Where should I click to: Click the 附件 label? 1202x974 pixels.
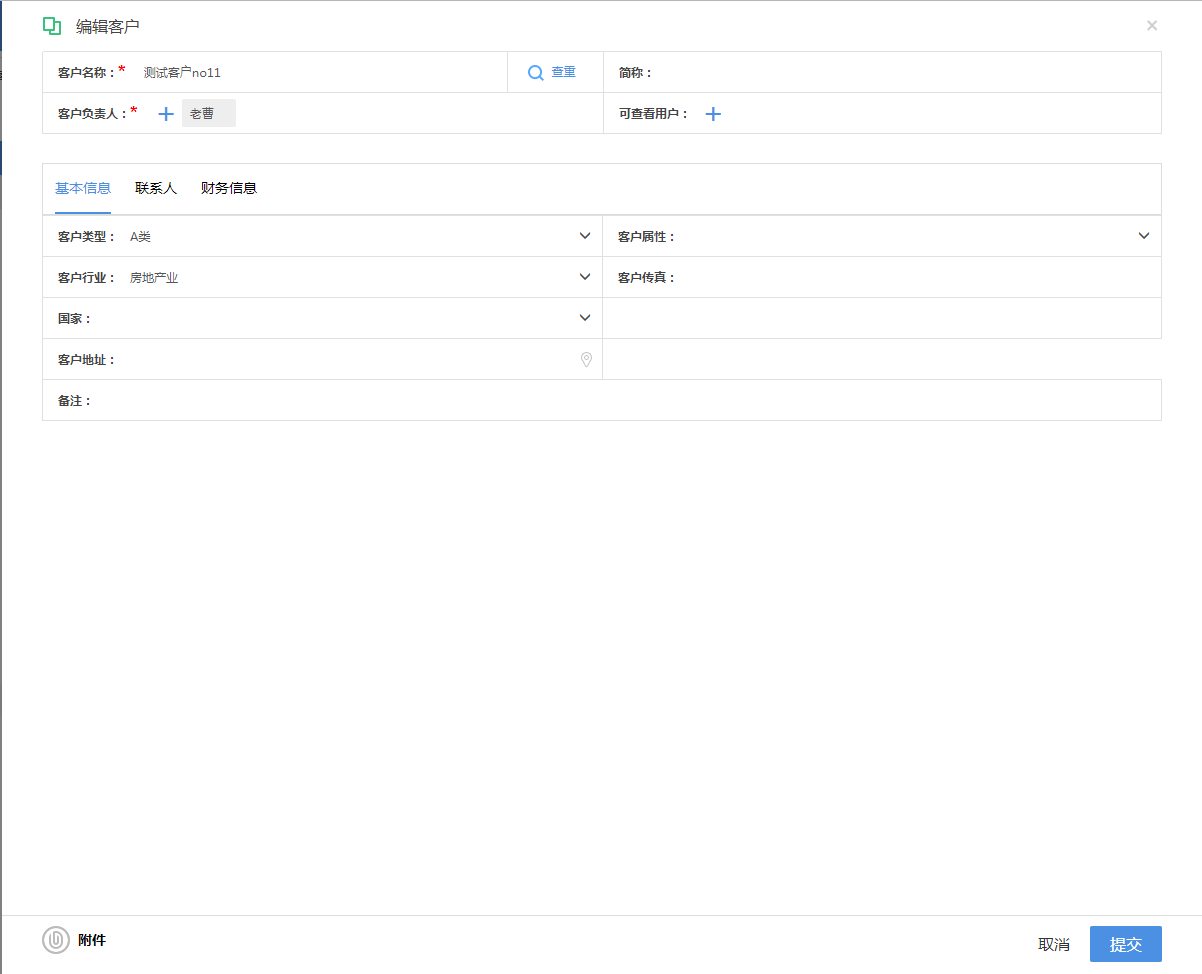pos(92,940)
